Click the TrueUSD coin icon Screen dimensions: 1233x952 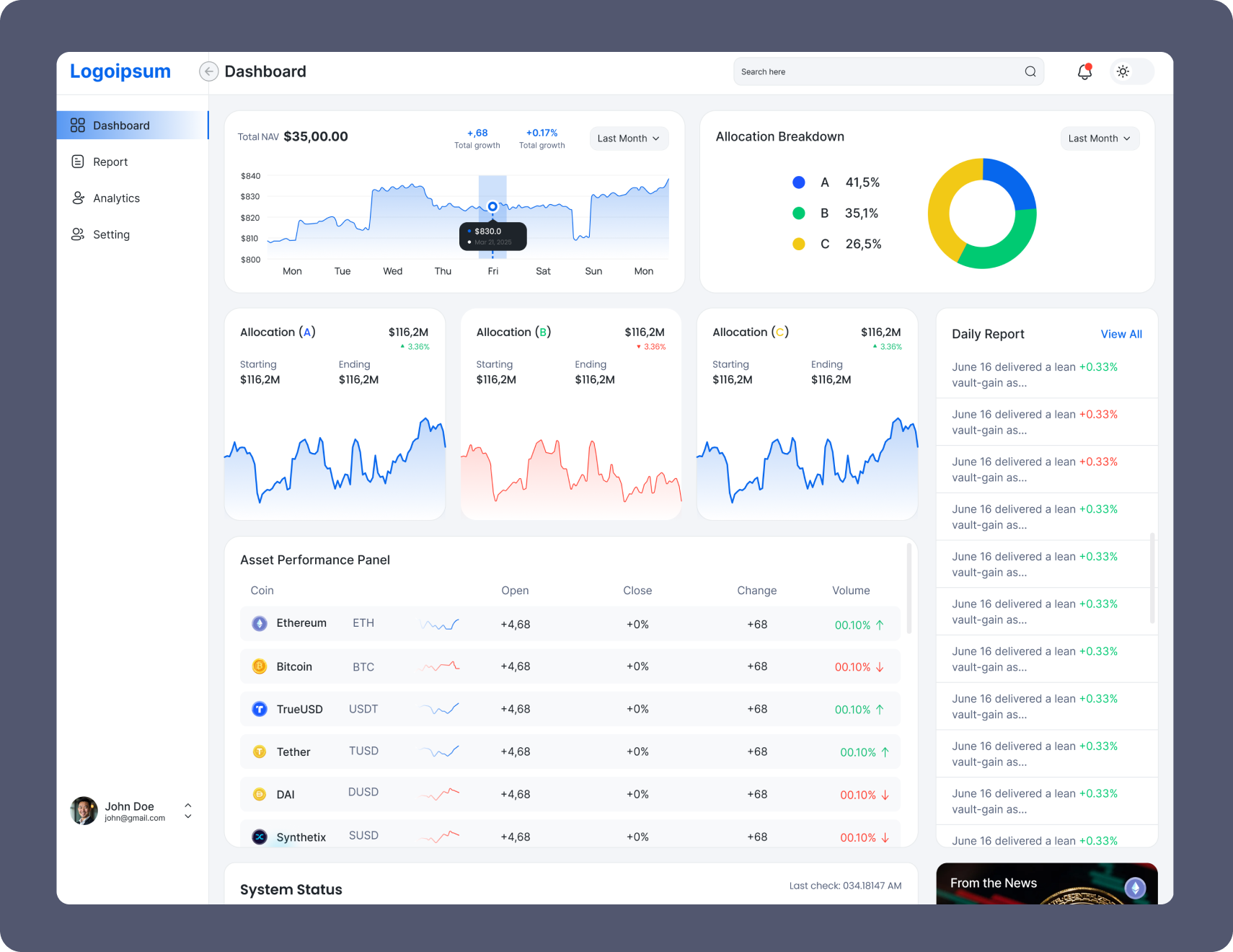tap(260, 709)
